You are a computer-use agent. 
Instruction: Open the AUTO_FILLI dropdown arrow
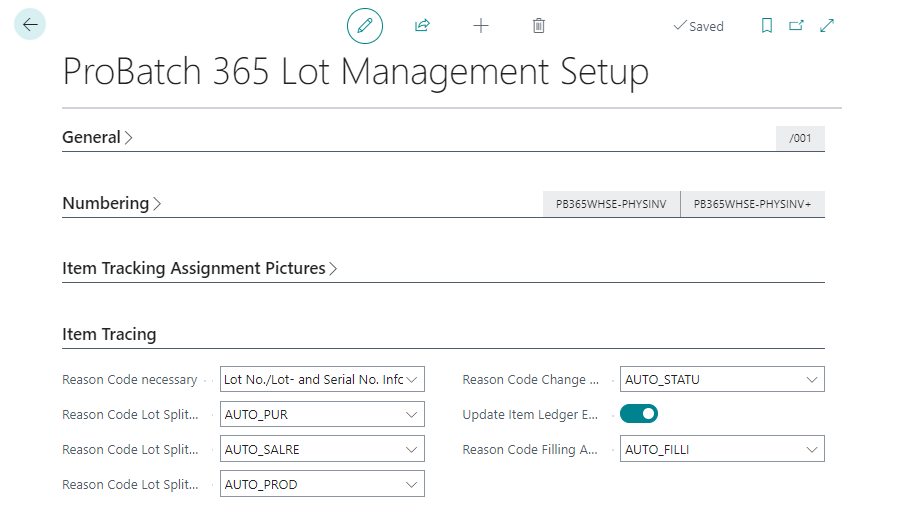[x=812, y=450]
